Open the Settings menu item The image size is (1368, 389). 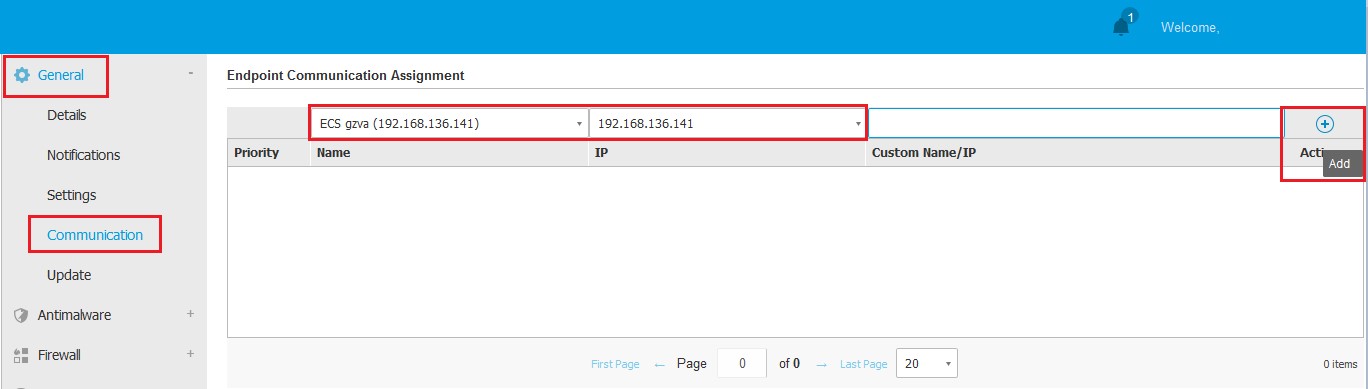click(x=72, y=195)
